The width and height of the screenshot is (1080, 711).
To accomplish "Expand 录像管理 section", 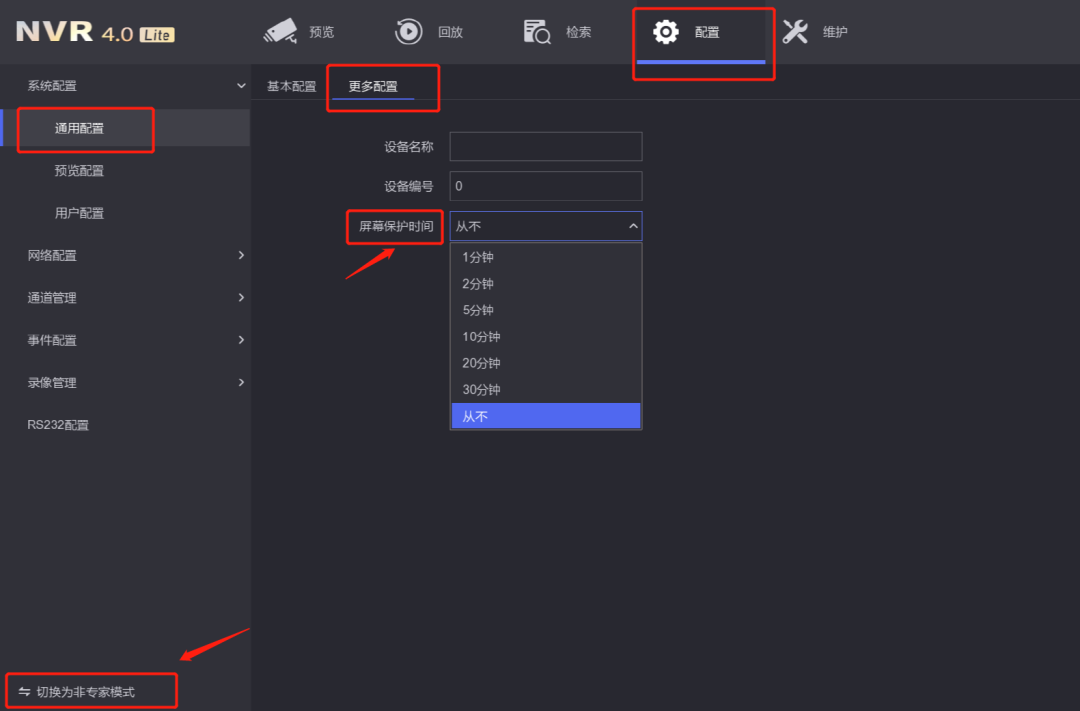I will [x=241, y=383].
